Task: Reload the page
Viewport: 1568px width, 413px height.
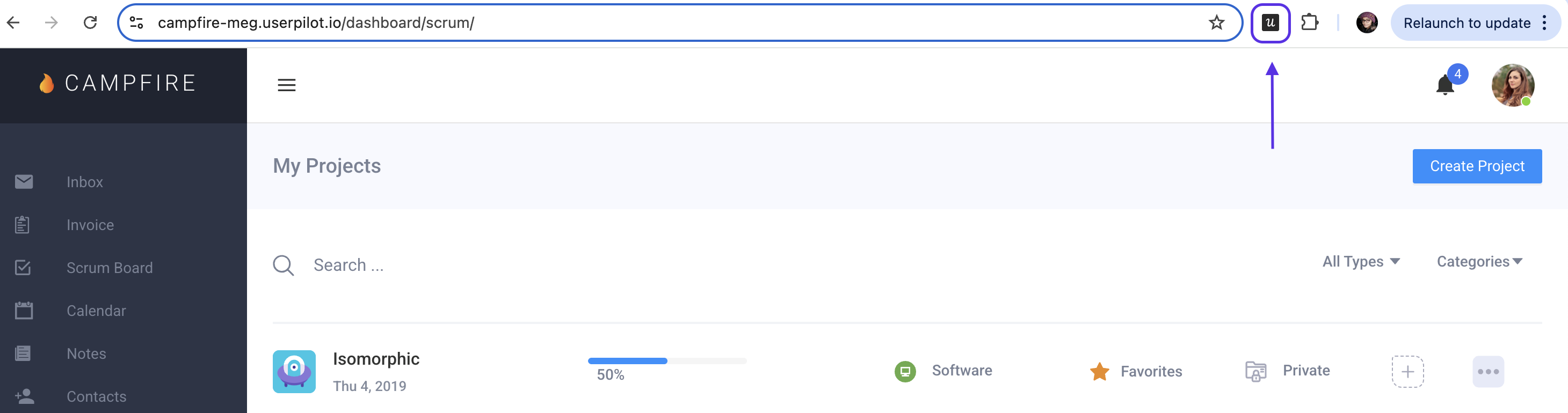Action: (90, 23)
